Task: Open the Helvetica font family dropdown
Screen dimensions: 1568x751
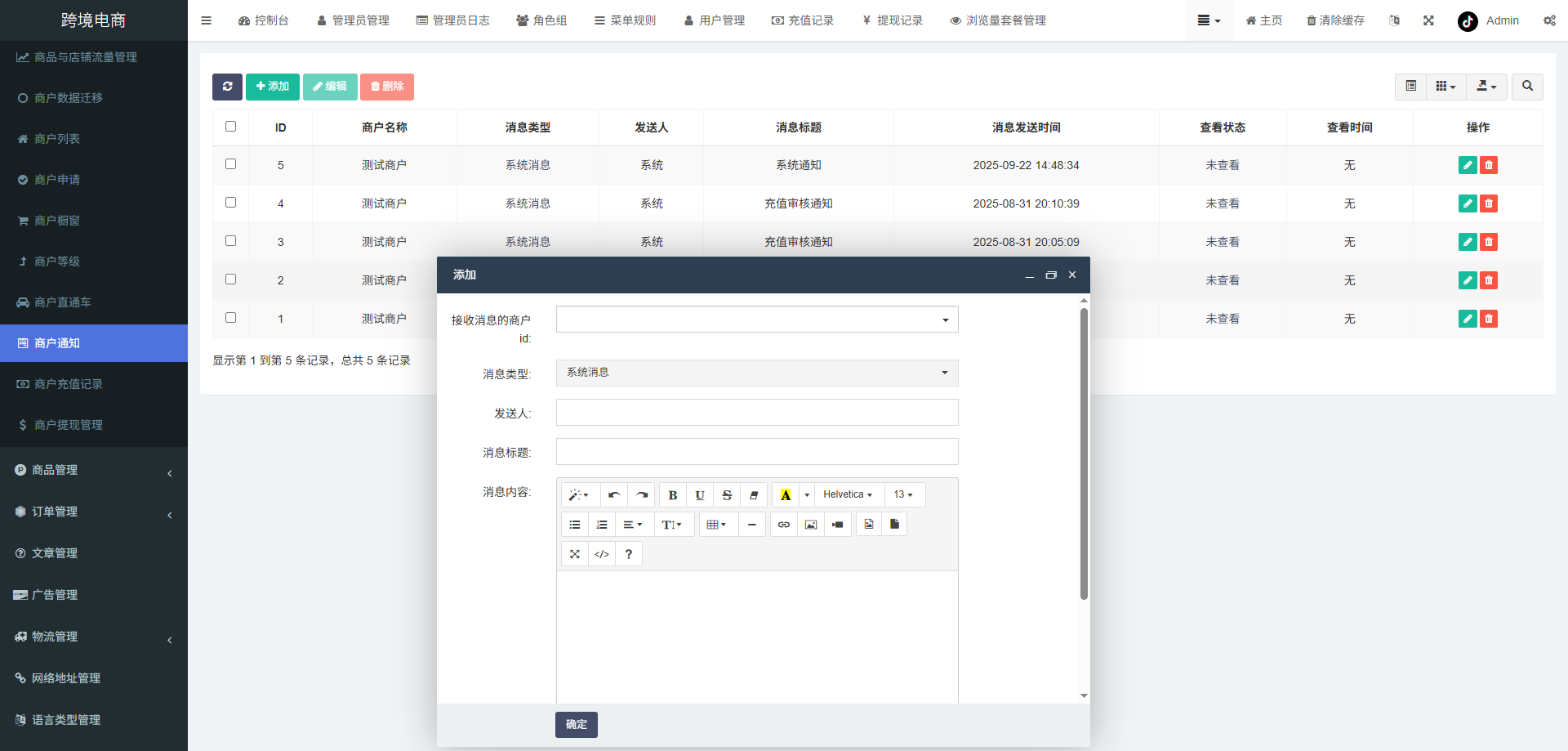Action: click(x=847, y=494)
